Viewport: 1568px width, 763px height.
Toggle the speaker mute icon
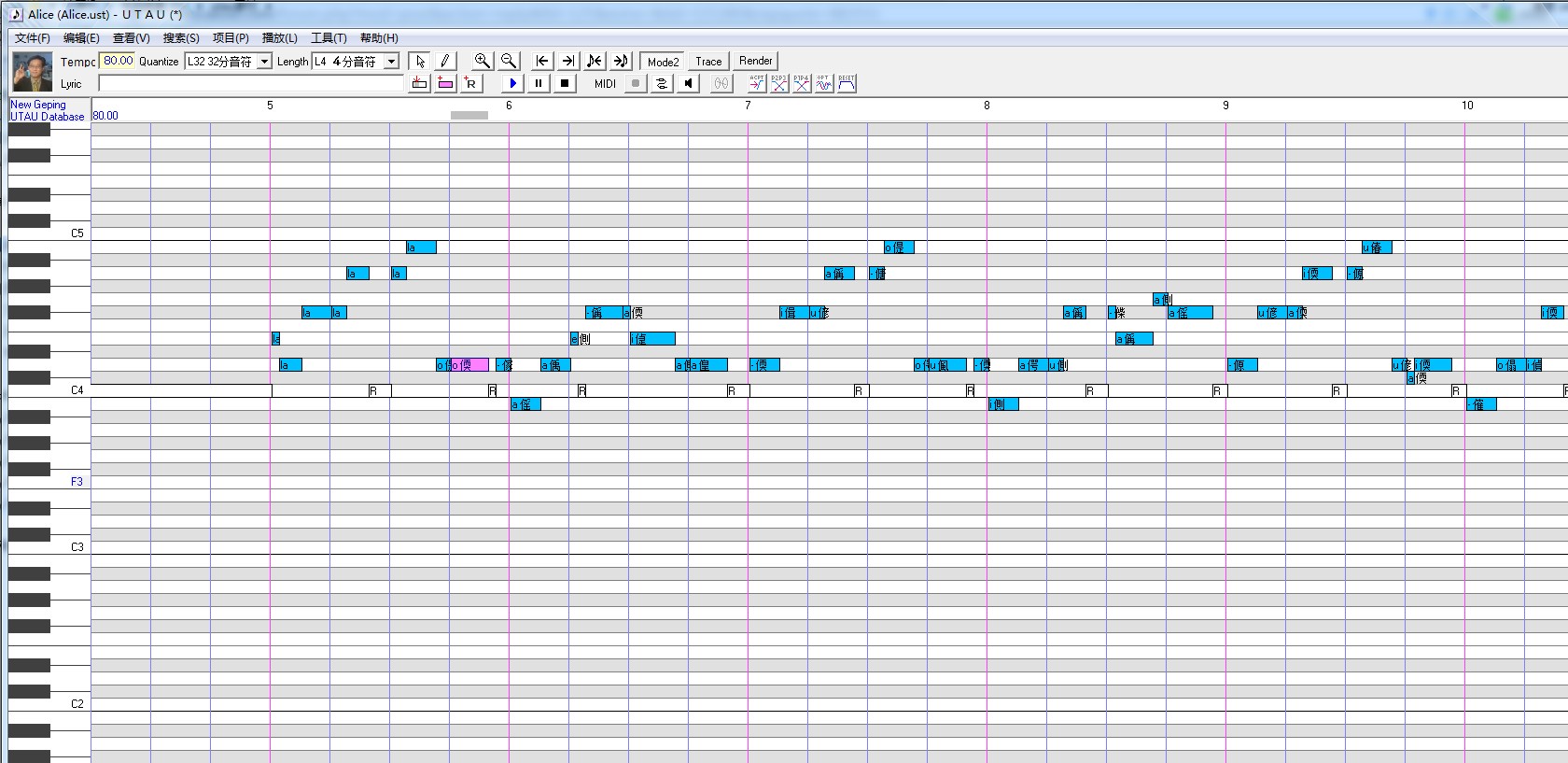(x=689, y=83)
